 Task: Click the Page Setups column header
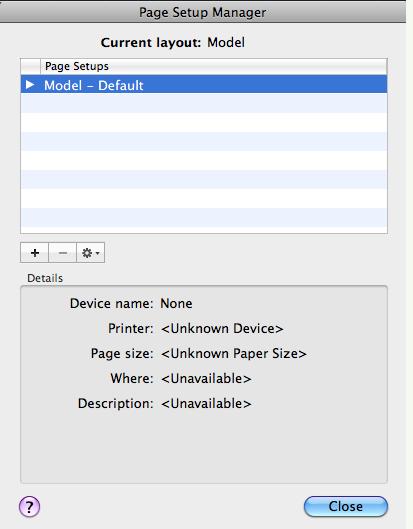tap(214, 66)
